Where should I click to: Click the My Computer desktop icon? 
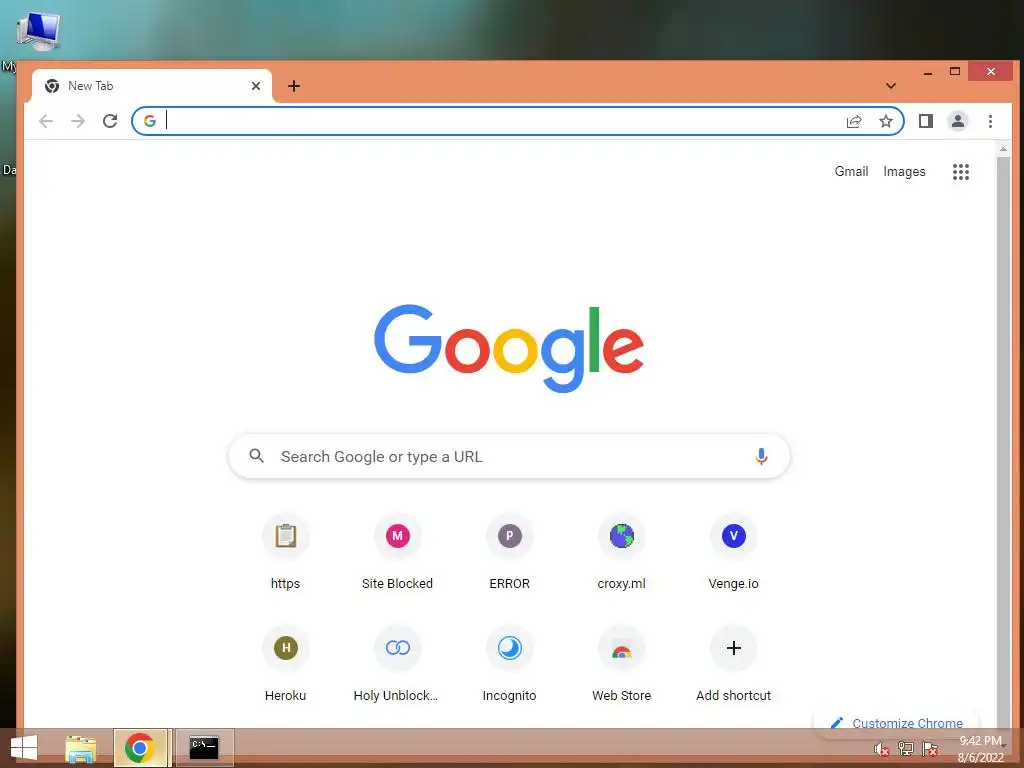[37, 31]
